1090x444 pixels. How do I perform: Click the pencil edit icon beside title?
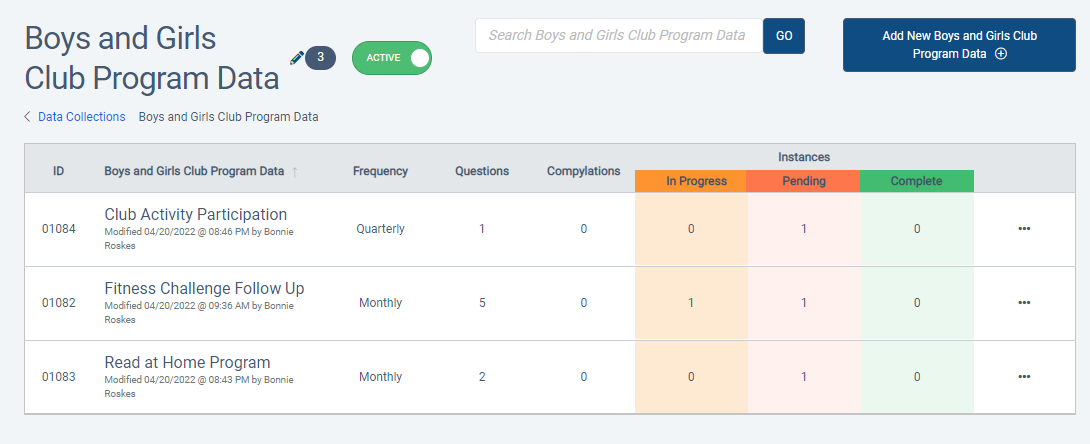296,58
